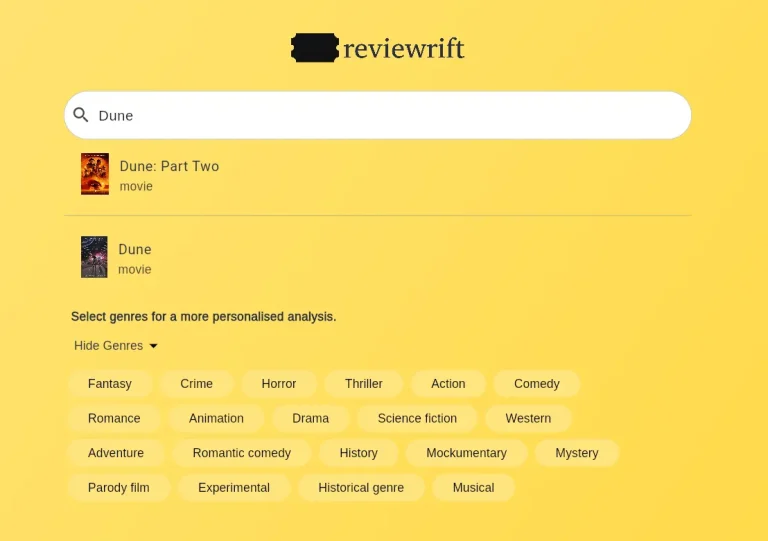Focus the search field containing Dune
Screen dimensions: 768x541
click(378, 115)
